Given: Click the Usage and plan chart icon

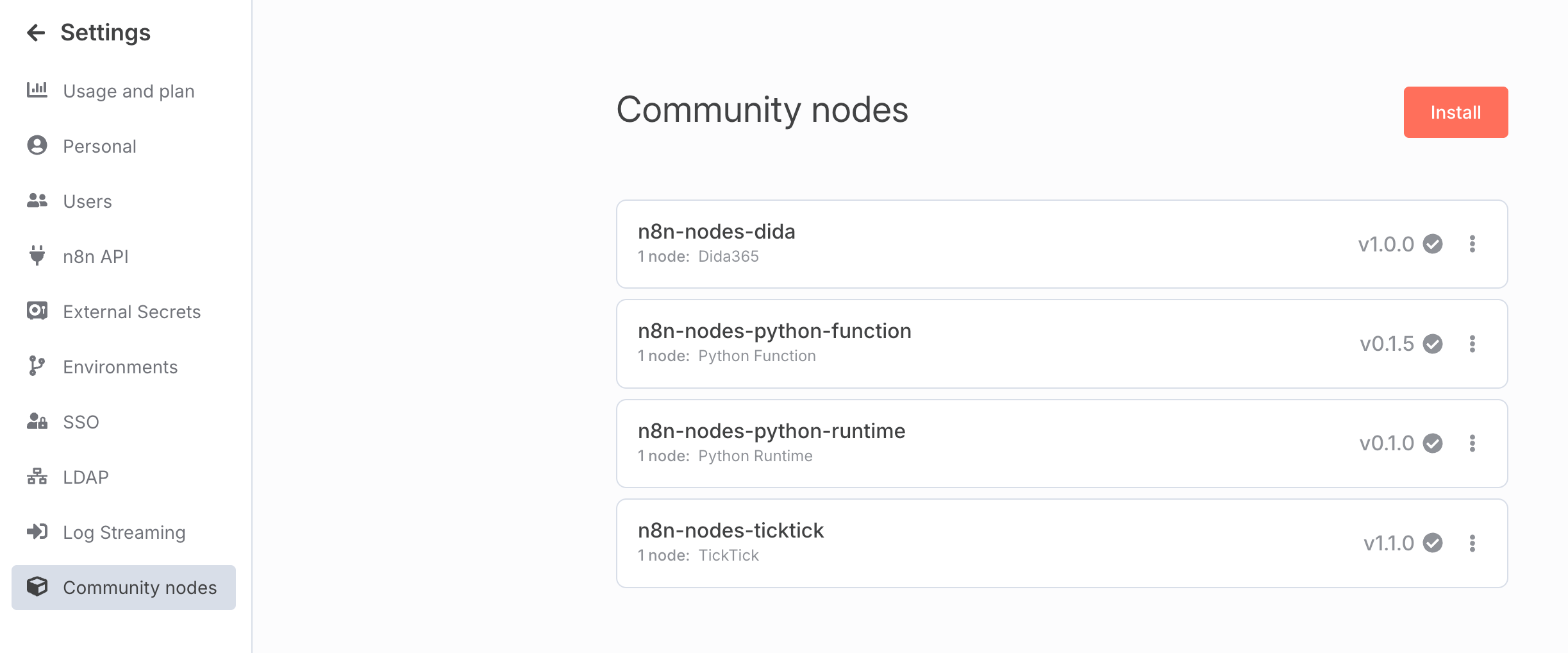Looking at the screenshot, I should coord(37,90).
